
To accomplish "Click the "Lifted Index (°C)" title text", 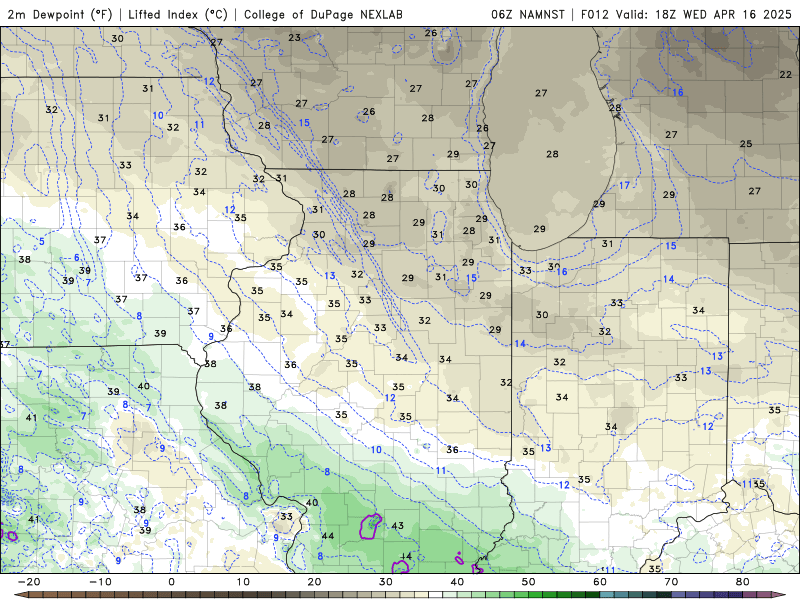I will pos(178,14).
